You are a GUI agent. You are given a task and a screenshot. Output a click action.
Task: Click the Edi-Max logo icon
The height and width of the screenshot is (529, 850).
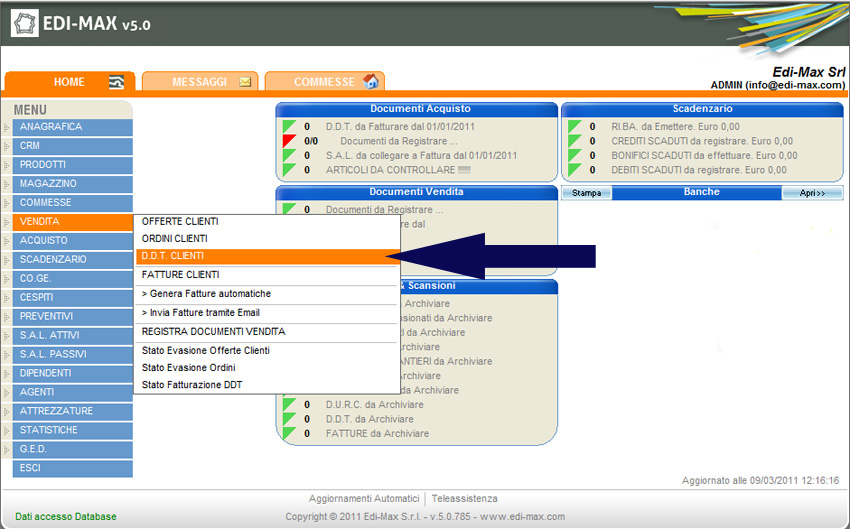25,24
